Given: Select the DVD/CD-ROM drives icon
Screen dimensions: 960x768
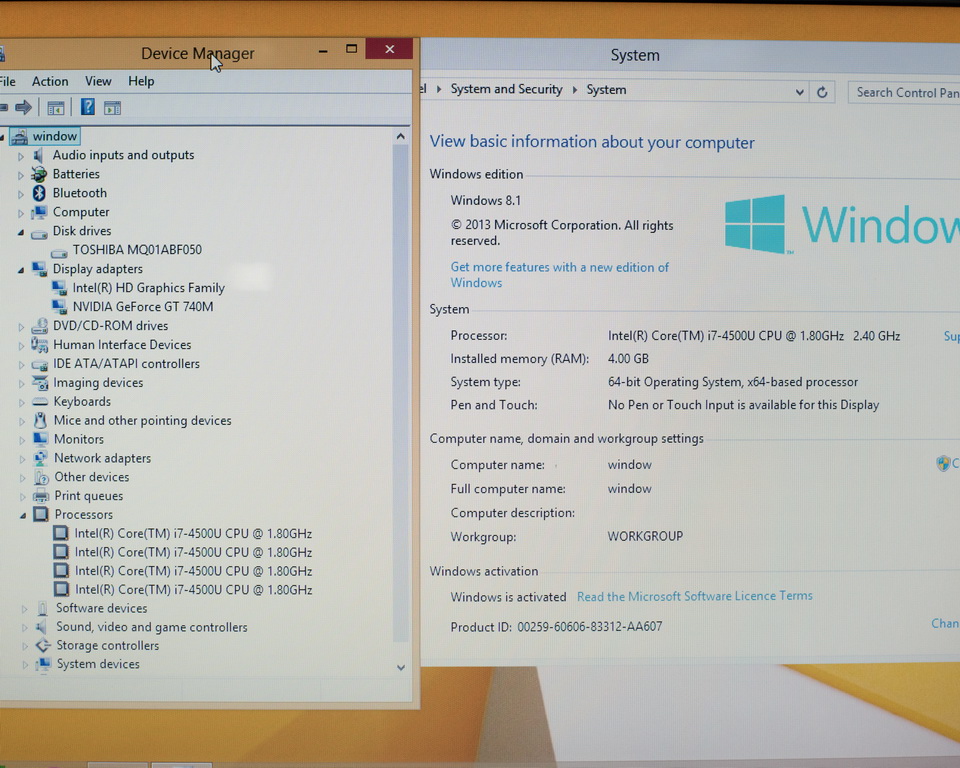Looking at the screenshot, I should pyautogui.click(x=40, y=326).
